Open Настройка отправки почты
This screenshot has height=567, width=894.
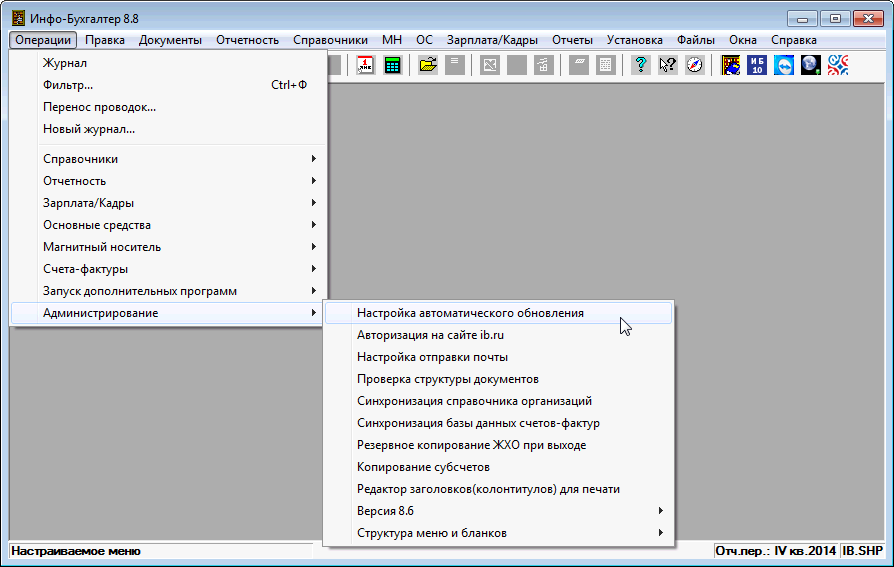click(498, 357)
